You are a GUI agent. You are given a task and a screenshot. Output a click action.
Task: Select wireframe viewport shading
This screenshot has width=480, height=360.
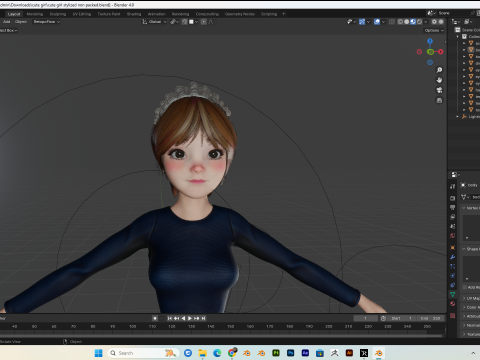coord(400,22)
